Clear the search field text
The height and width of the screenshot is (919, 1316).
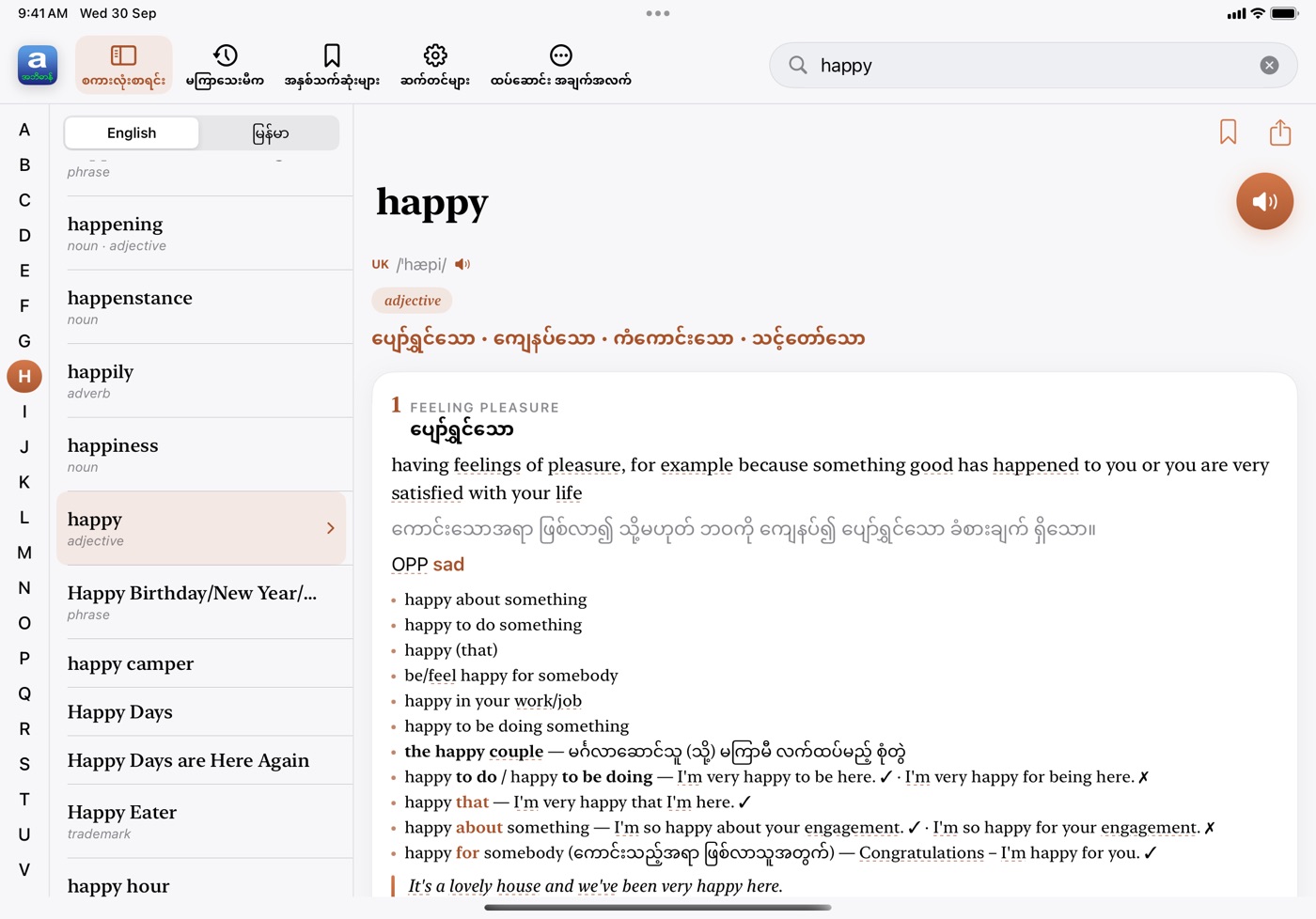[x=1269, y=65]
